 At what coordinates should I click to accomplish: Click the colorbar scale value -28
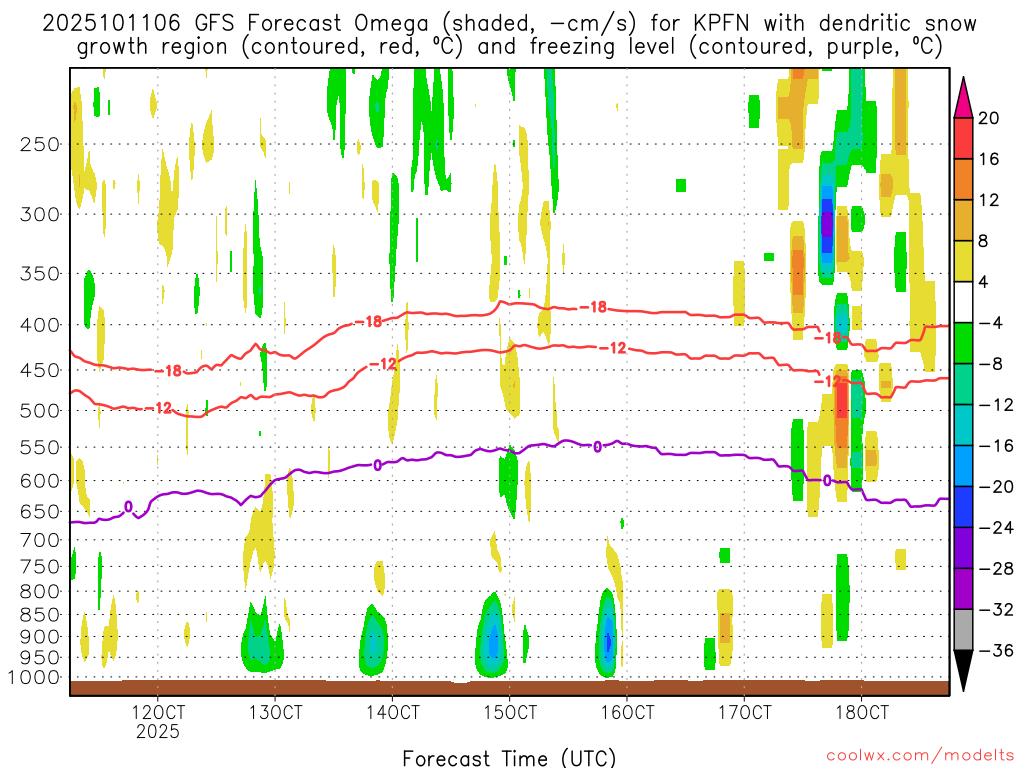click(x=996, y=569)
